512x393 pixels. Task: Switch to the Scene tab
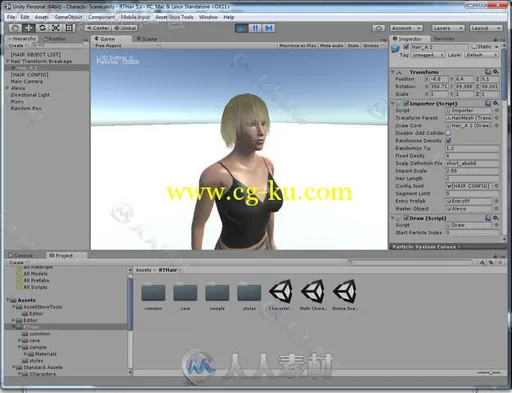click(147, 39)
